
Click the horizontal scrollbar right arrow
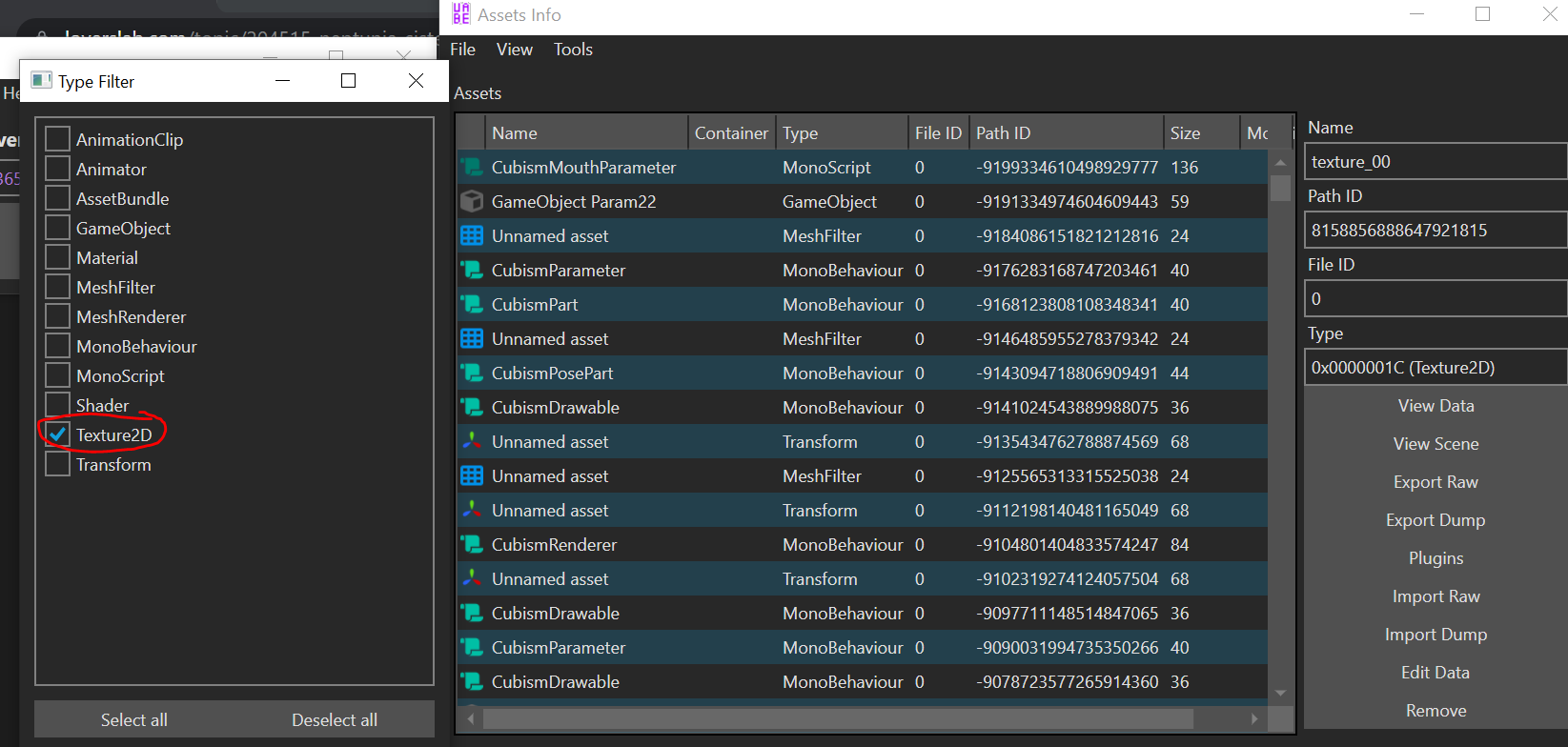(1254, 718)
